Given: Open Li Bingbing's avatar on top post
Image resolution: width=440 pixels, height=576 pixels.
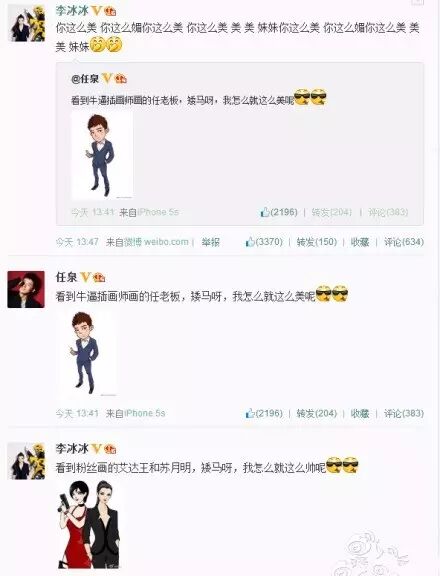Looking at the screenshot, I should [x=26, y=23].
